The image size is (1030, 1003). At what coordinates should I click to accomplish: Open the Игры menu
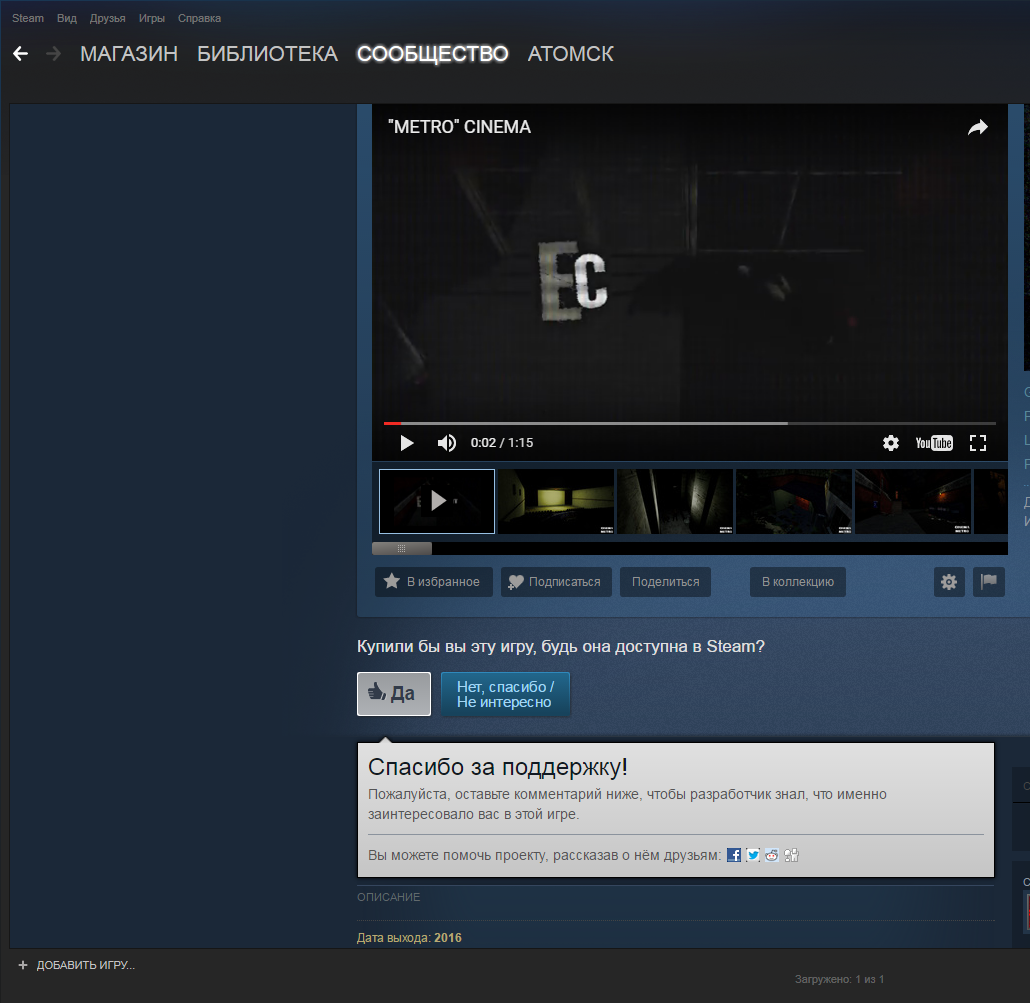point(151,18)
